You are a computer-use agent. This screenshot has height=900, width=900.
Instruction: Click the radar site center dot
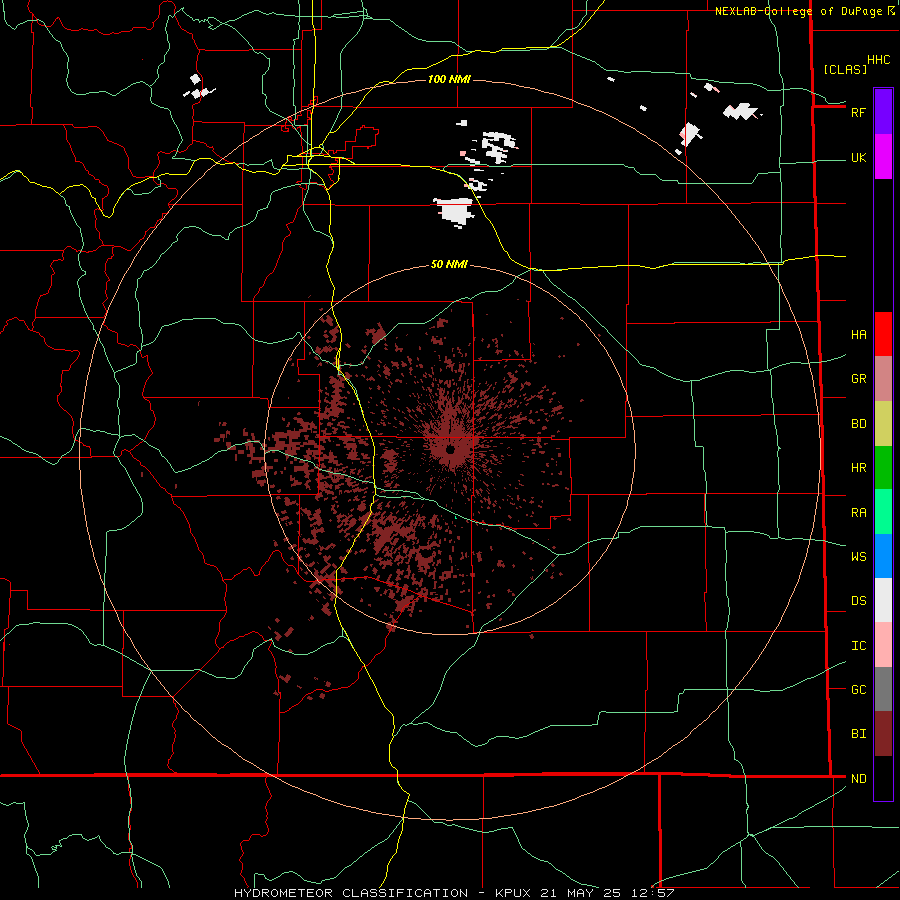(451, 449)
